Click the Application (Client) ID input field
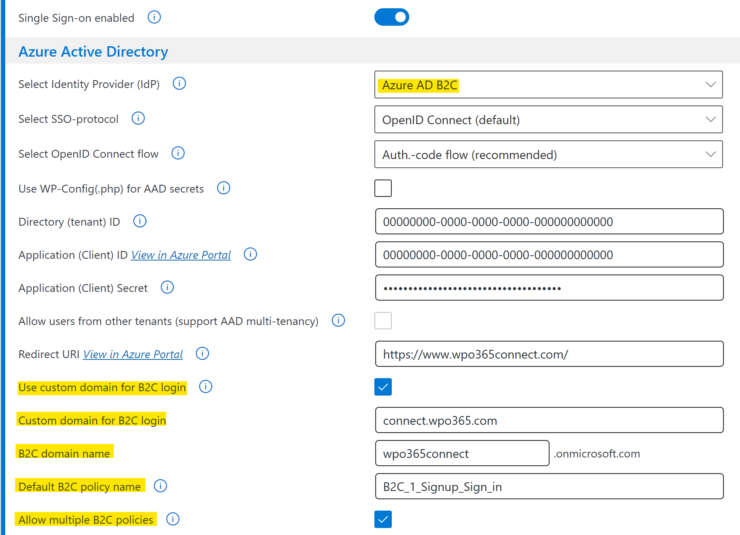Screen dimensions: 740x535 [549, 255]
